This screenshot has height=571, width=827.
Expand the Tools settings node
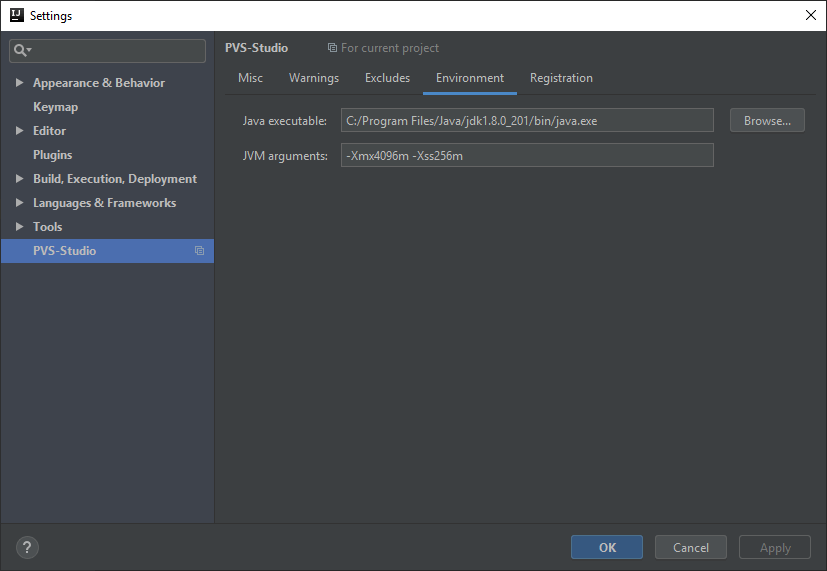tap(20, 227)
